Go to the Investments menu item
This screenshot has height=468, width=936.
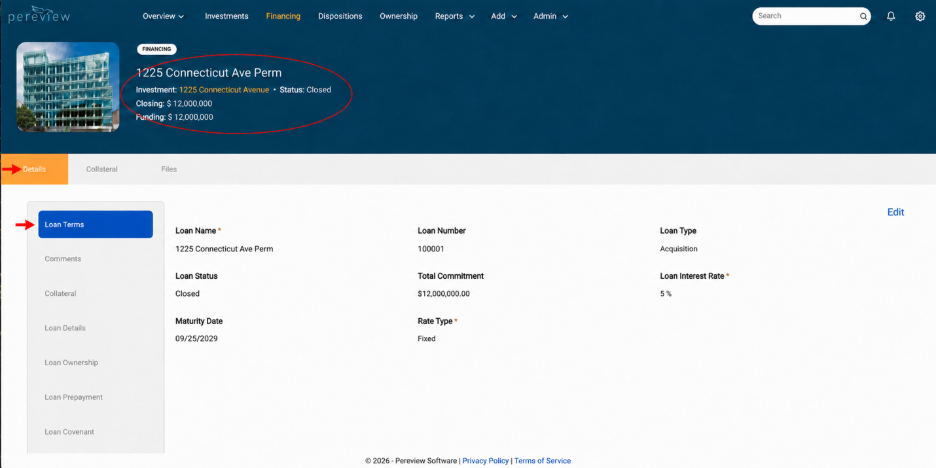pos(226,16)
